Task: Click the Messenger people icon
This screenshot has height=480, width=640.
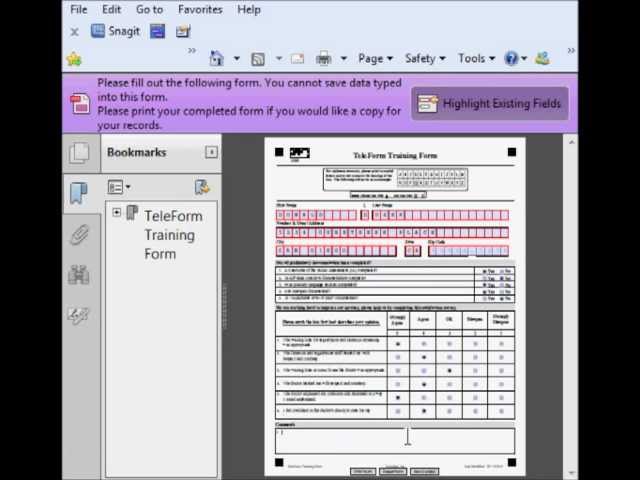Action: [x=542, y=59]
